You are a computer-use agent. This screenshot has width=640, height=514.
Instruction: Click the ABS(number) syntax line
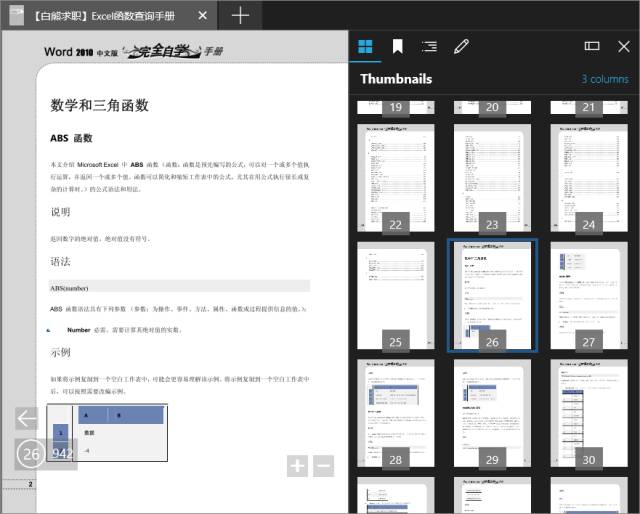point(180,288)
